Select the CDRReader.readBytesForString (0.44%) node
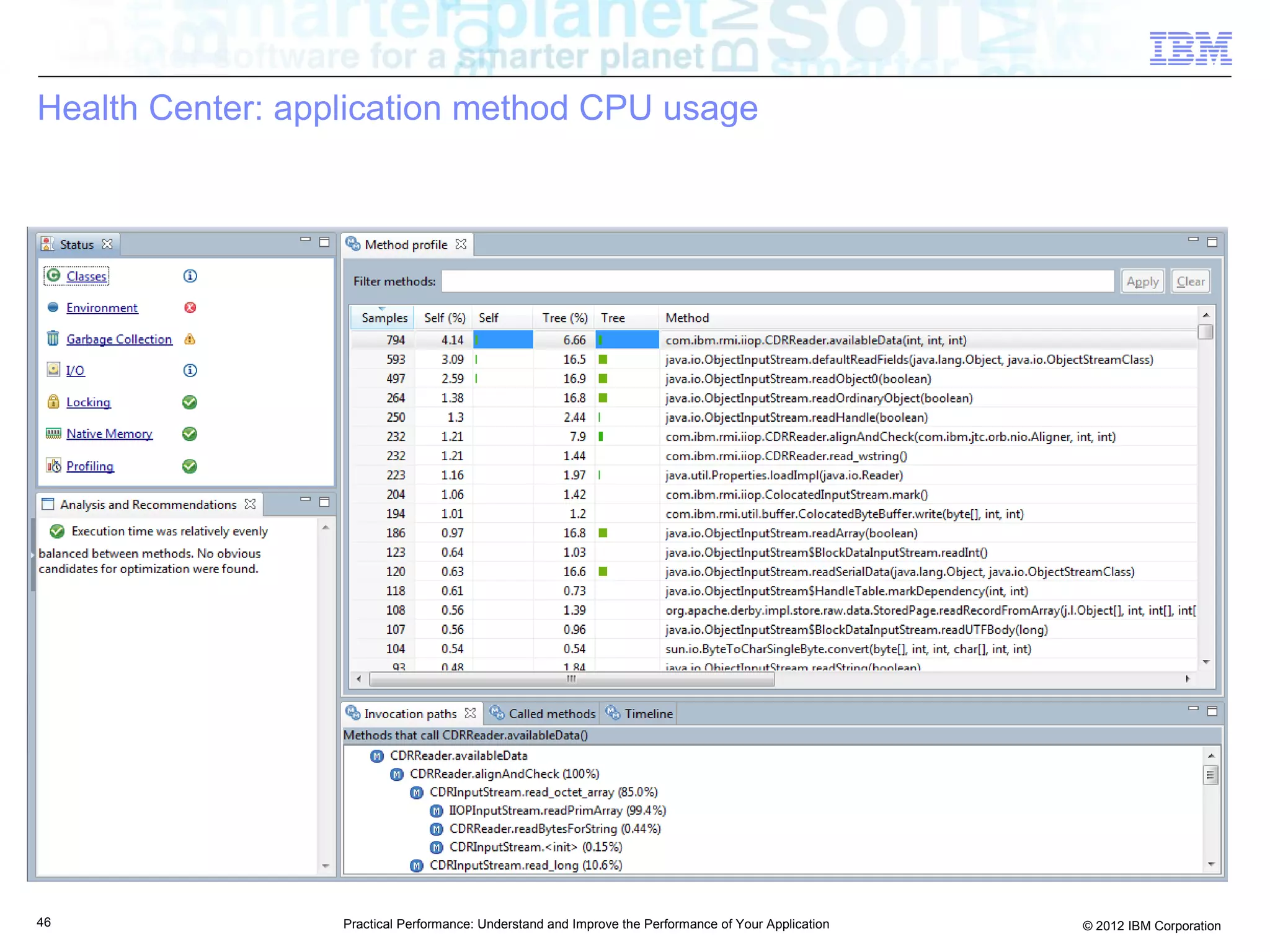Viewport: 1270px width, 952px height. (x=555, y=829)
